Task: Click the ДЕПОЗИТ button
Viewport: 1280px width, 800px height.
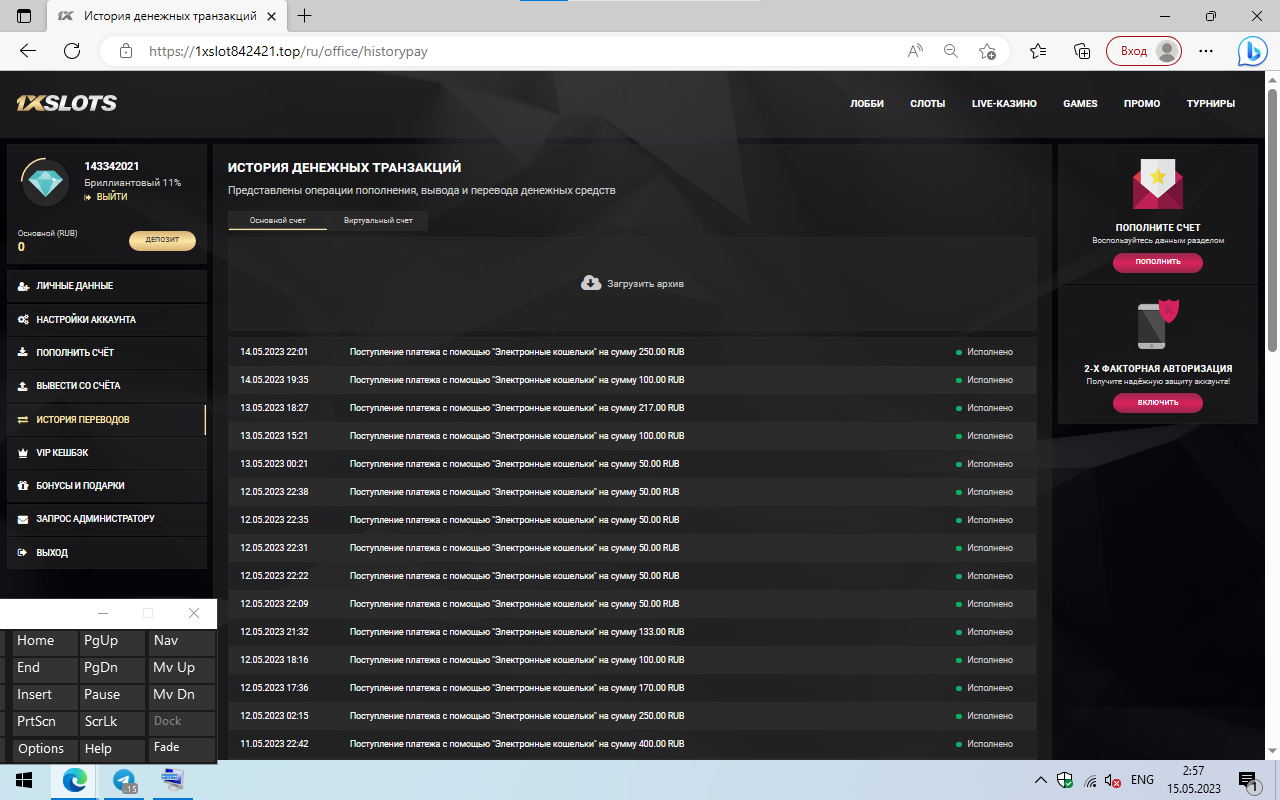Action: (x=162, y=240)
